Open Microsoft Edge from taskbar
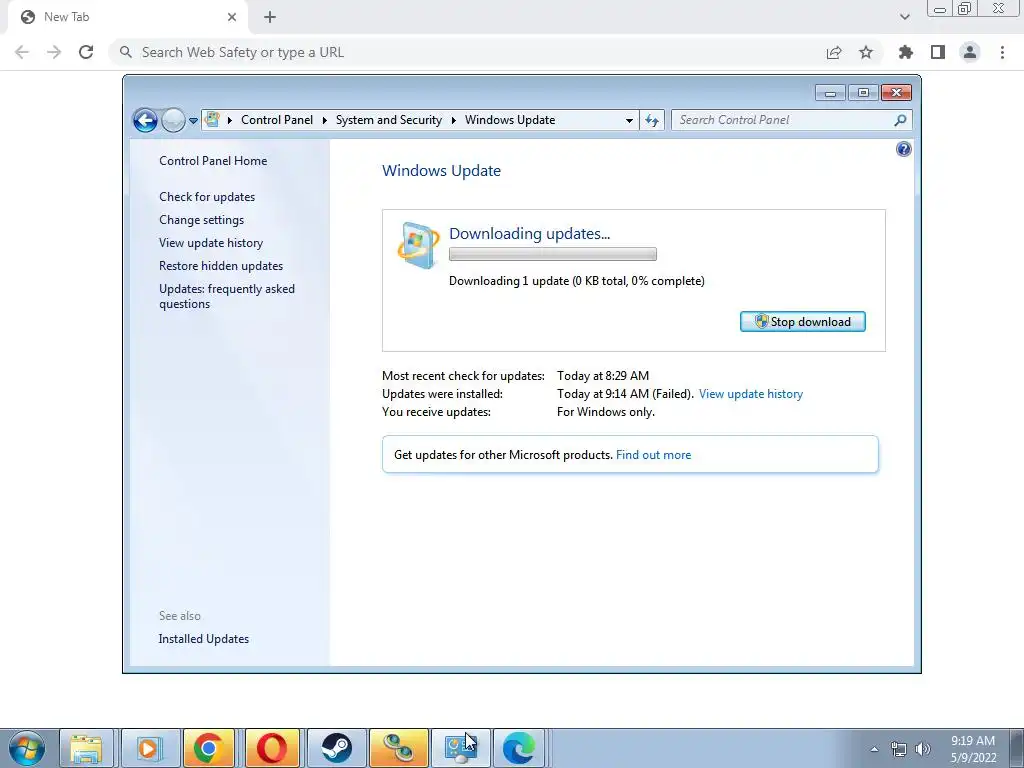 519,748
